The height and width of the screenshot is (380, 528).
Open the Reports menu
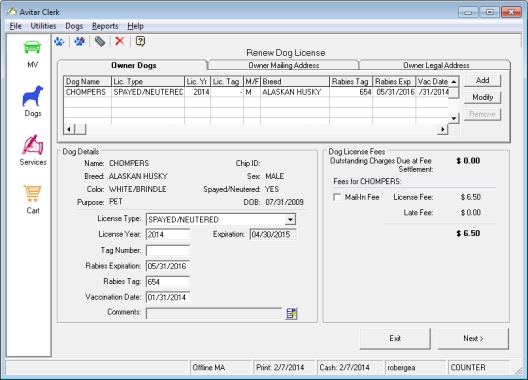click(x=105, y=26)
